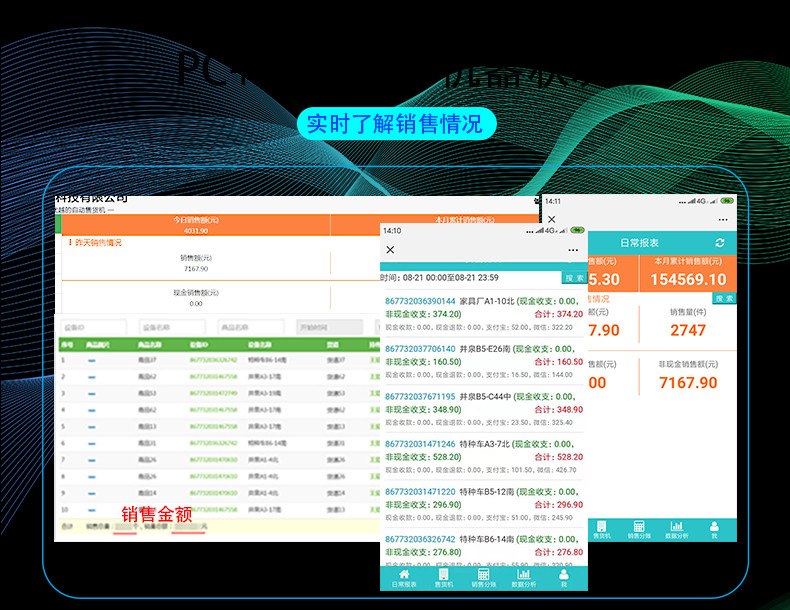Screen dimensions: 790x610
Task: Close the 14:10 phone page with the X
Action: [x=390, y=250]
